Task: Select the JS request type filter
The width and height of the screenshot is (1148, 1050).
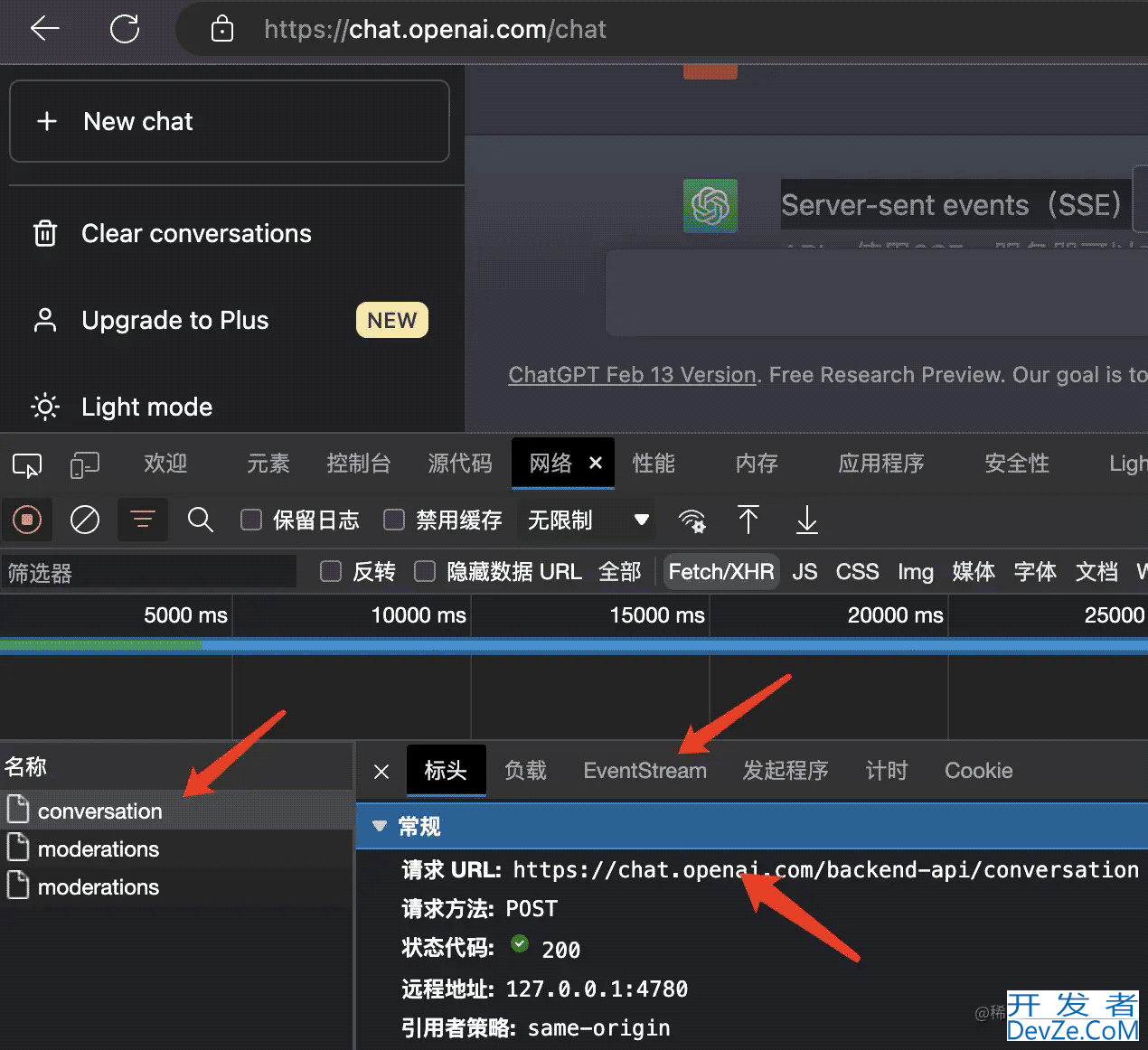Action: 805,572
